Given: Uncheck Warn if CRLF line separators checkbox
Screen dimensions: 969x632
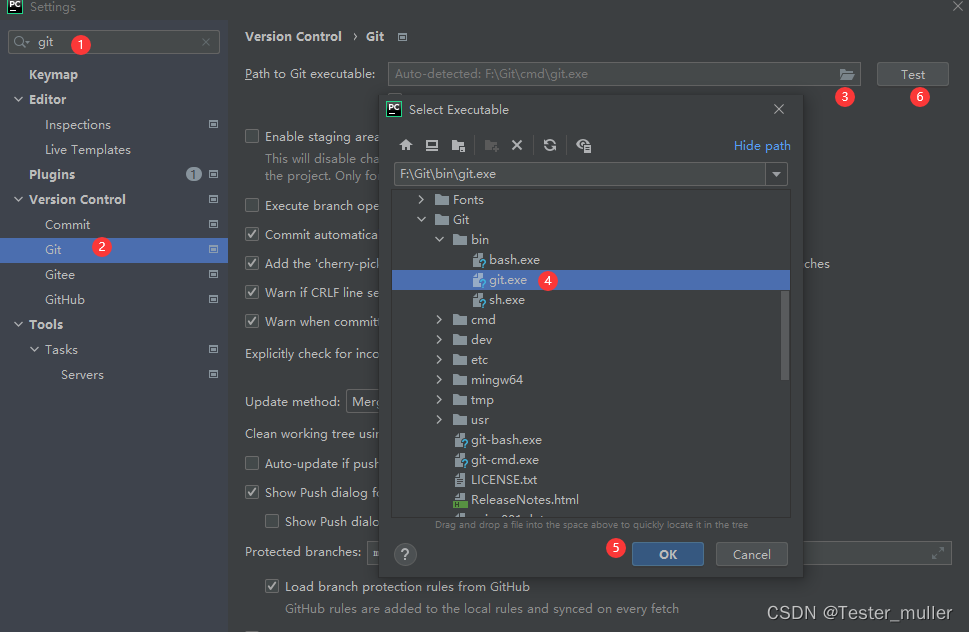Looking at the screenshot, I should [252, 292].
